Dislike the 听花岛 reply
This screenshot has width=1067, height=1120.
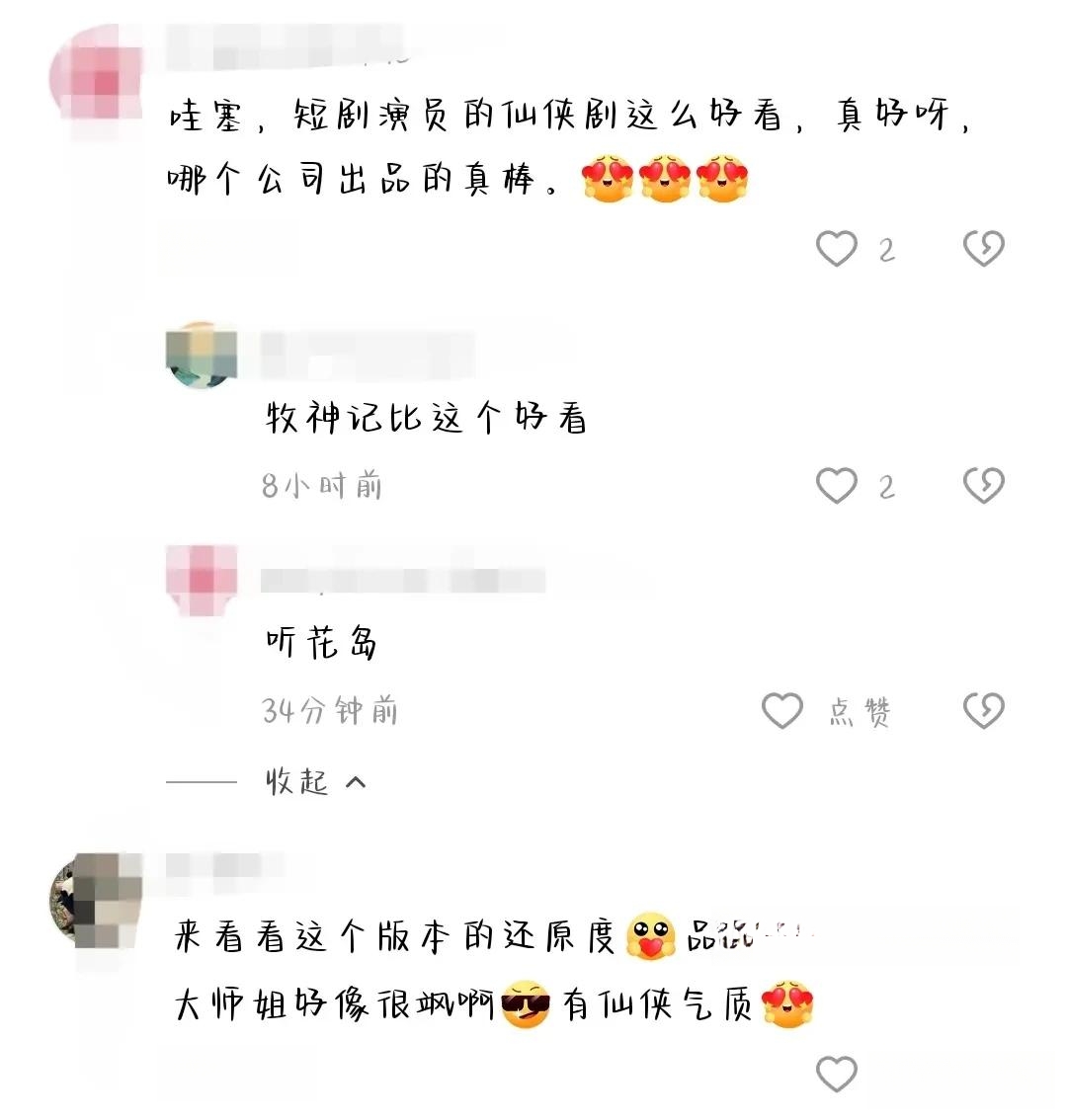(x=983, y=710)
